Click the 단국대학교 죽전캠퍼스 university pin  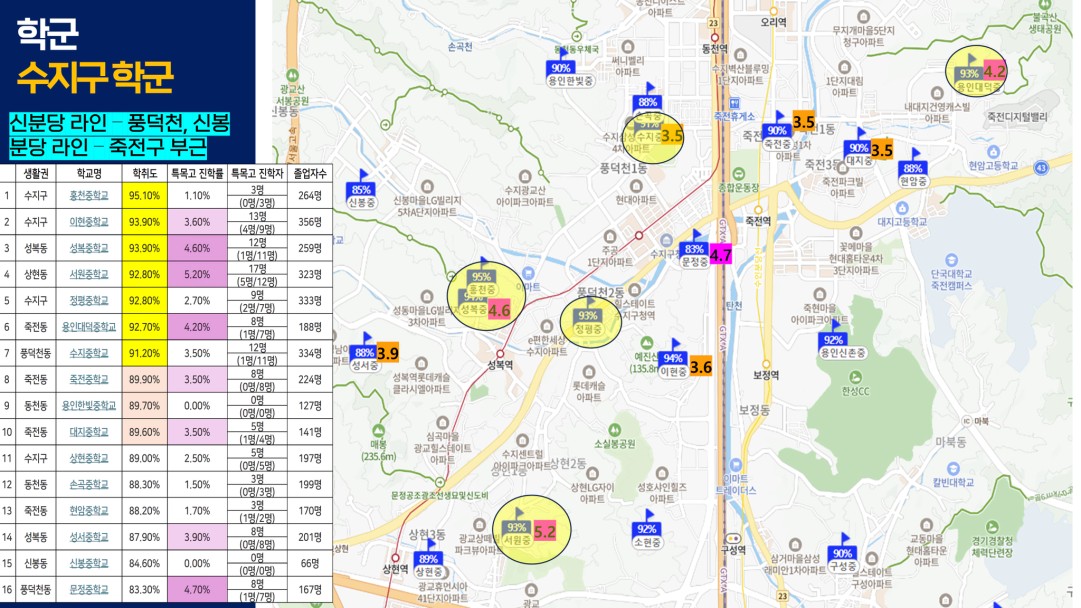tap(951, 261)
